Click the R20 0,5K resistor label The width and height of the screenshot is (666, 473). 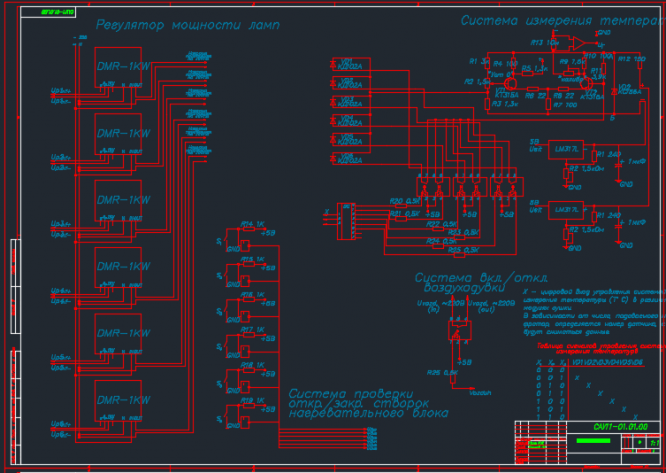404,201
